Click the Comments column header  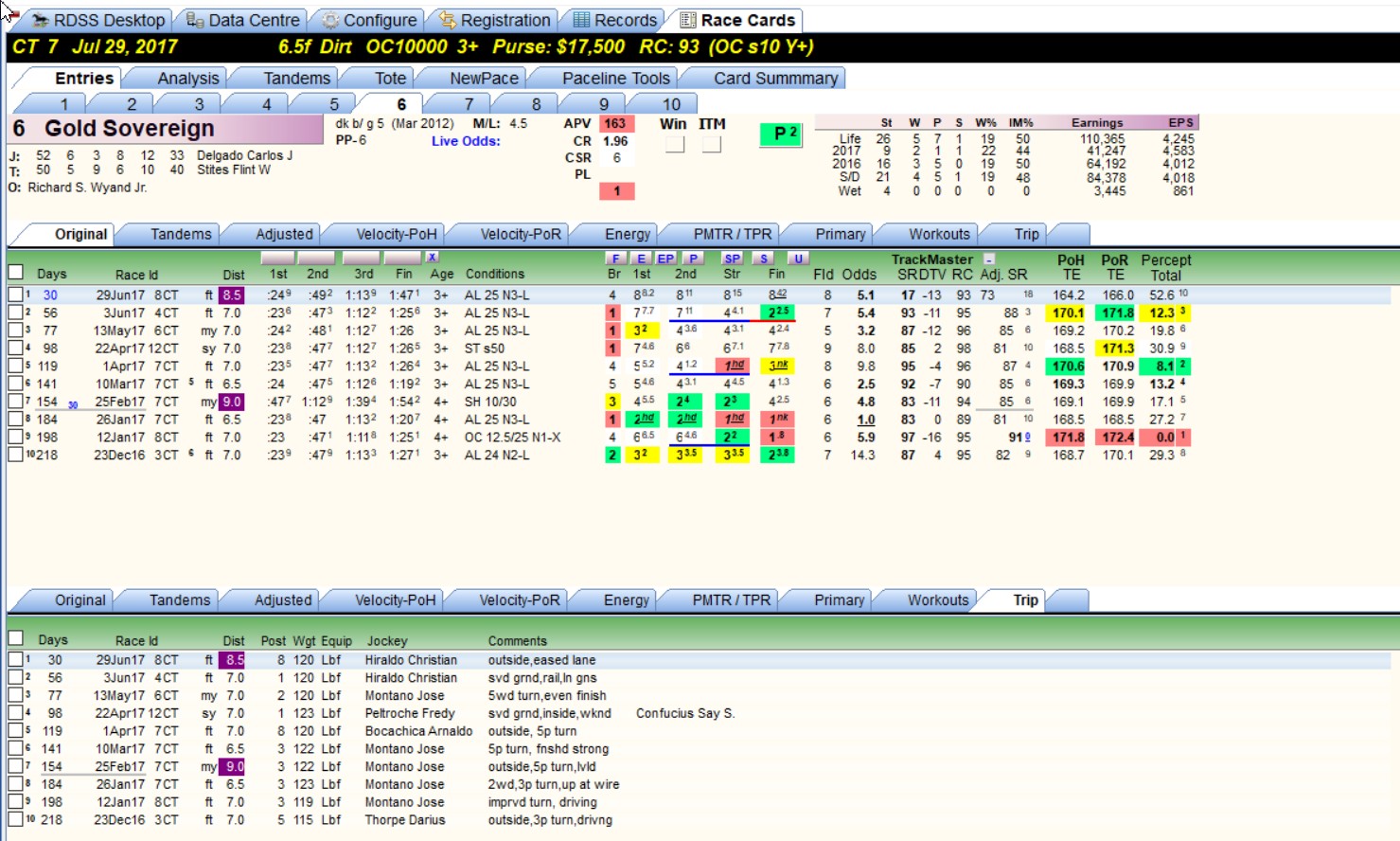[517, 641]
